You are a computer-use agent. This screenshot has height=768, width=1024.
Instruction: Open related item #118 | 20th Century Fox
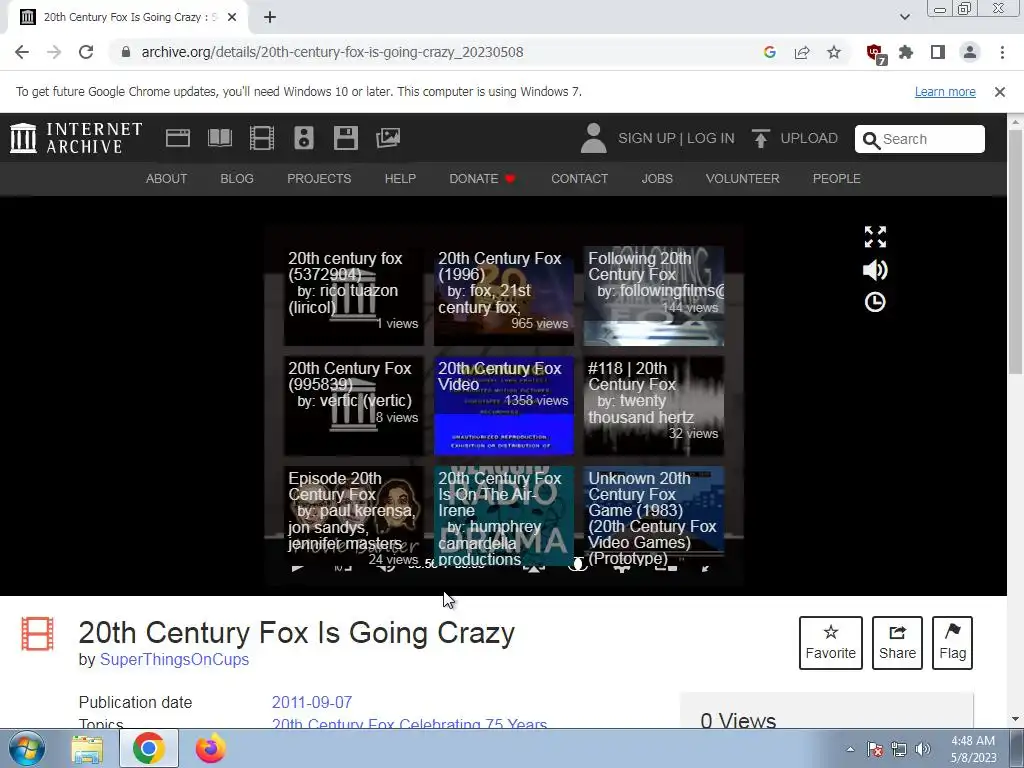click(x=654, y=406)
